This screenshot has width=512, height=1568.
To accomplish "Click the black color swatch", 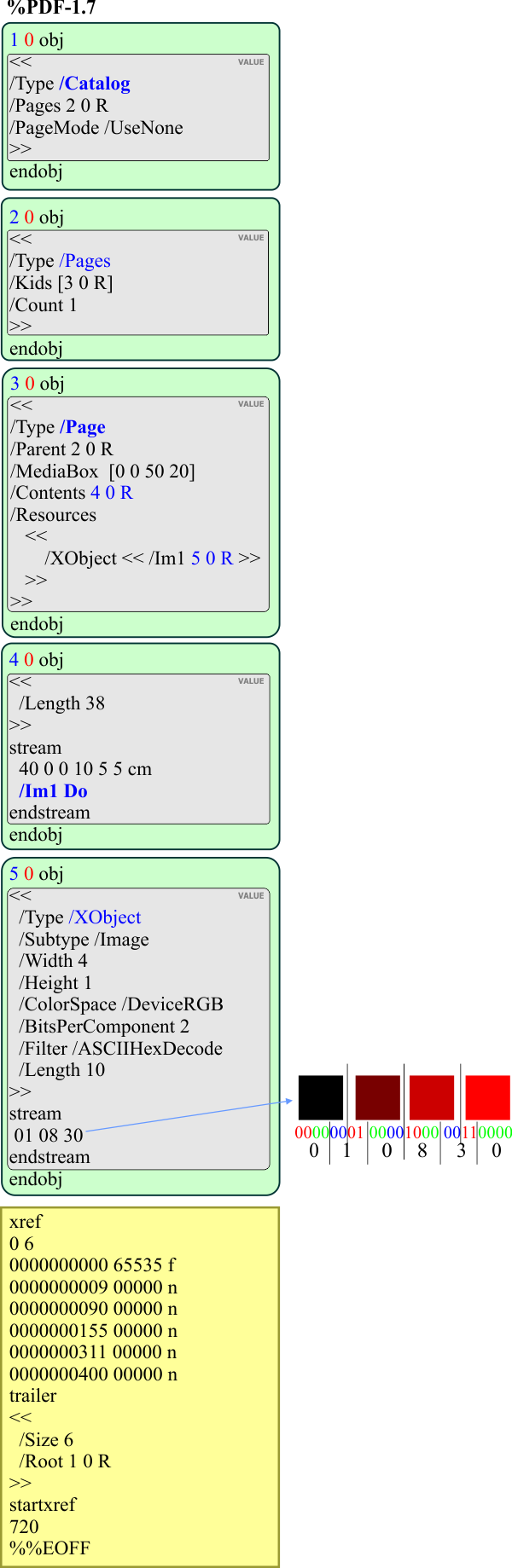I will 321,1097.
